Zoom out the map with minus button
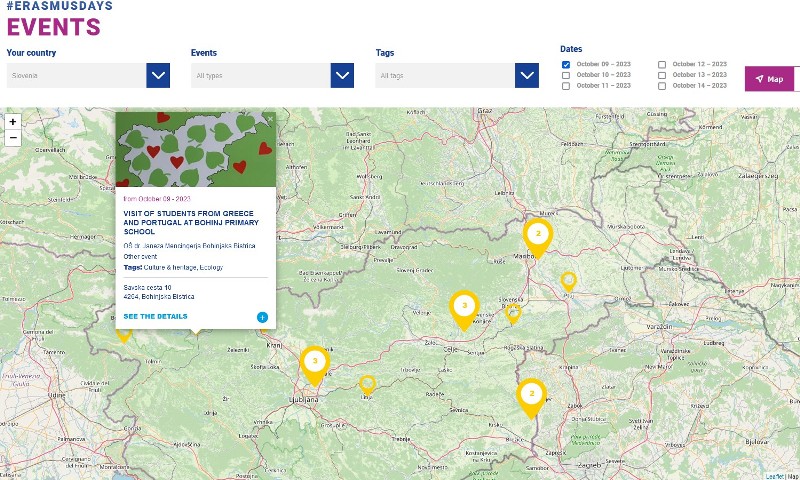 [x=13, y=138]
